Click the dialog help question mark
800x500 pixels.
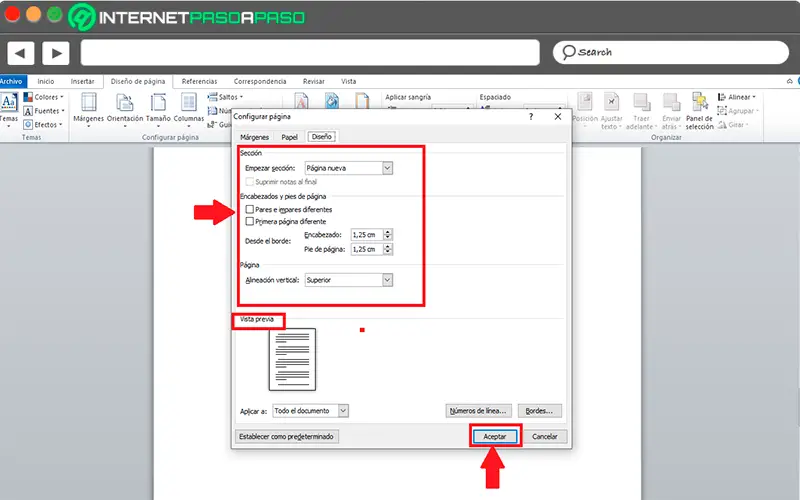(531, 116)
